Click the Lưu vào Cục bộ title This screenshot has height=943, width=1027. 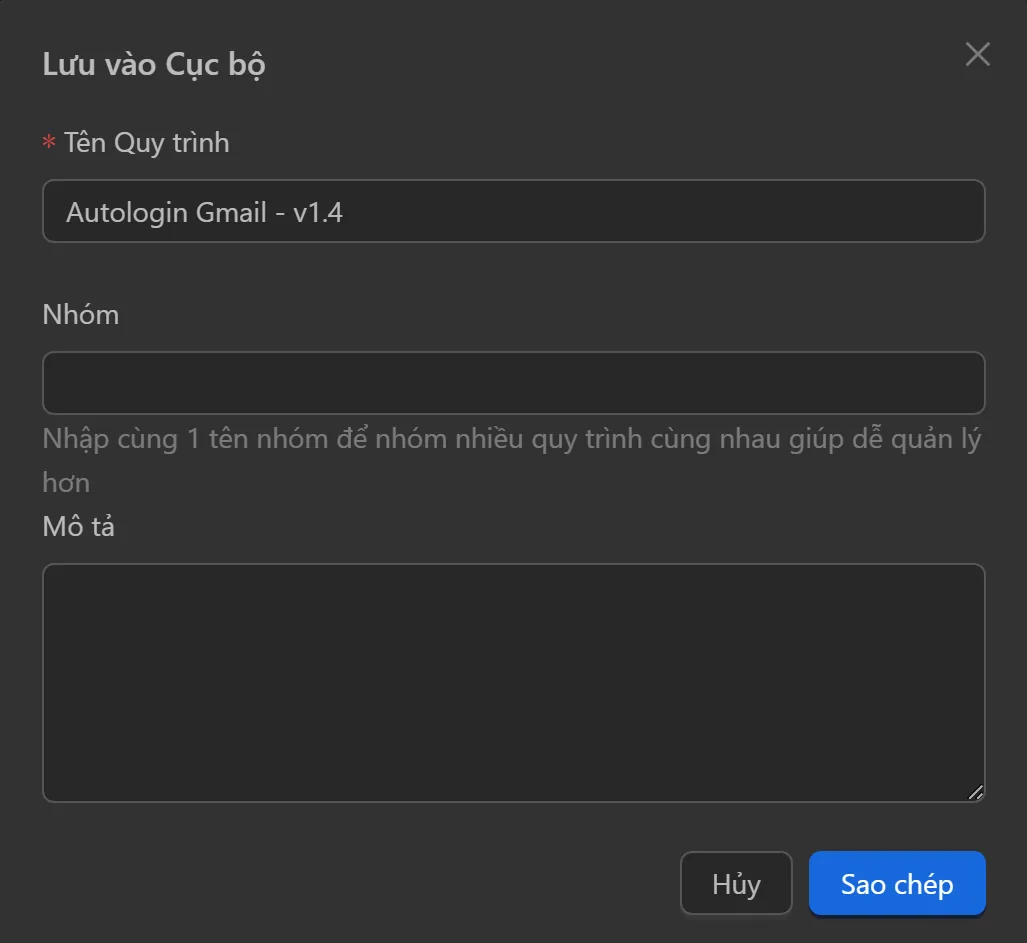[154, 63]
